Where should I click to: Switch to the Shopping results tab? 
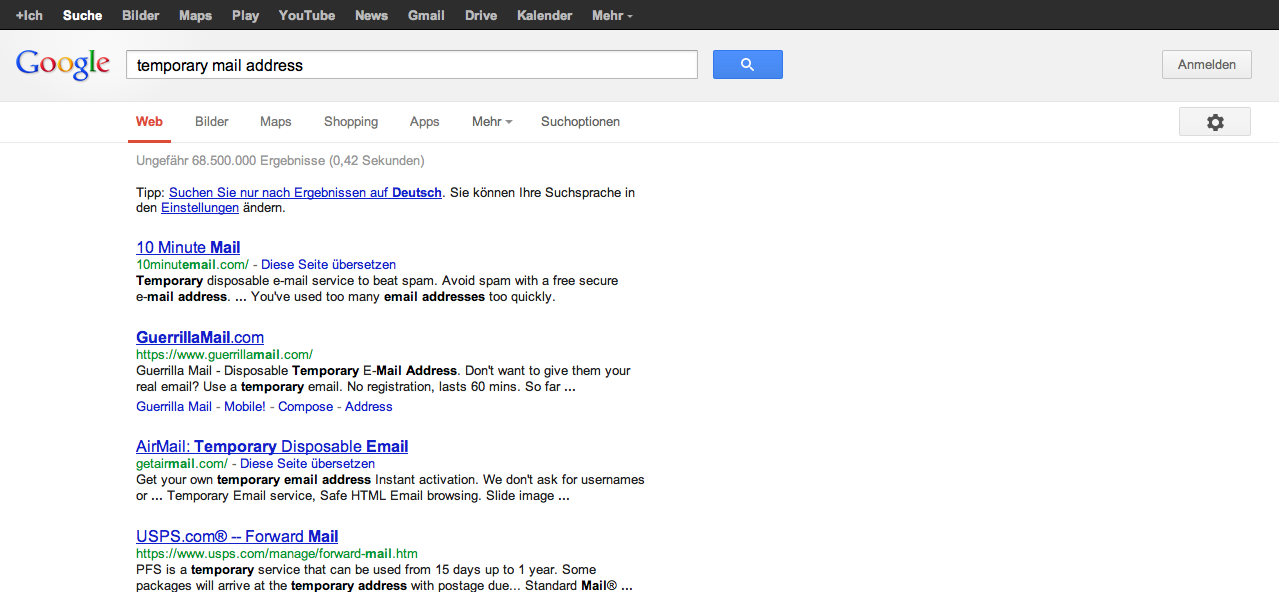pos(350,122)
